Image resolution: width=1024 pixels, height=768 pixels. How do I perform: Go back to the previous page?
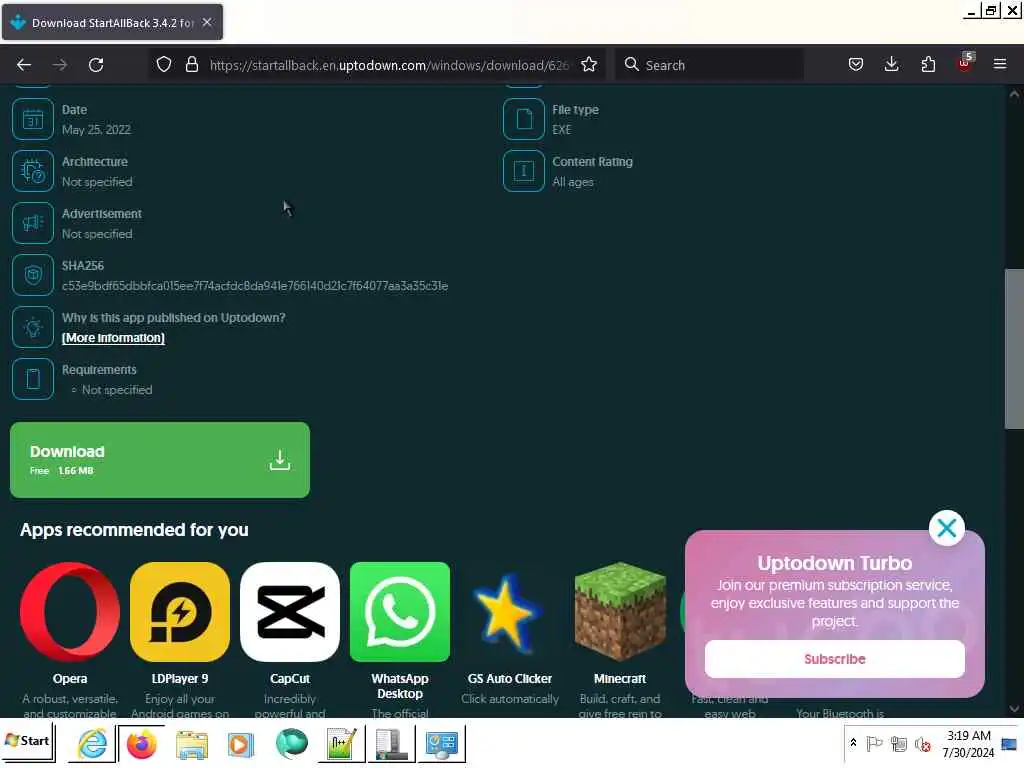pyautogui.click(x=24, y=65)
